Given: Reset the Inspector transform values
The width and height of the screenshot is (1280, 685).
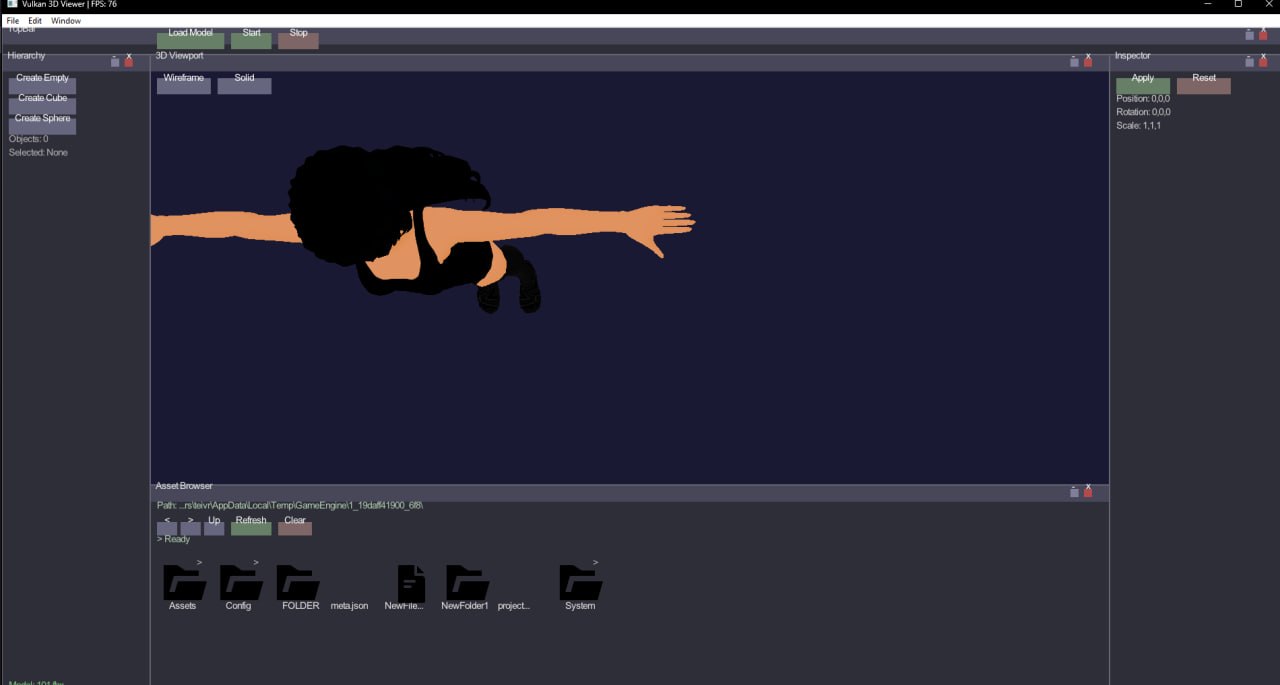Looking at the screenshot, I should 1204,85.
